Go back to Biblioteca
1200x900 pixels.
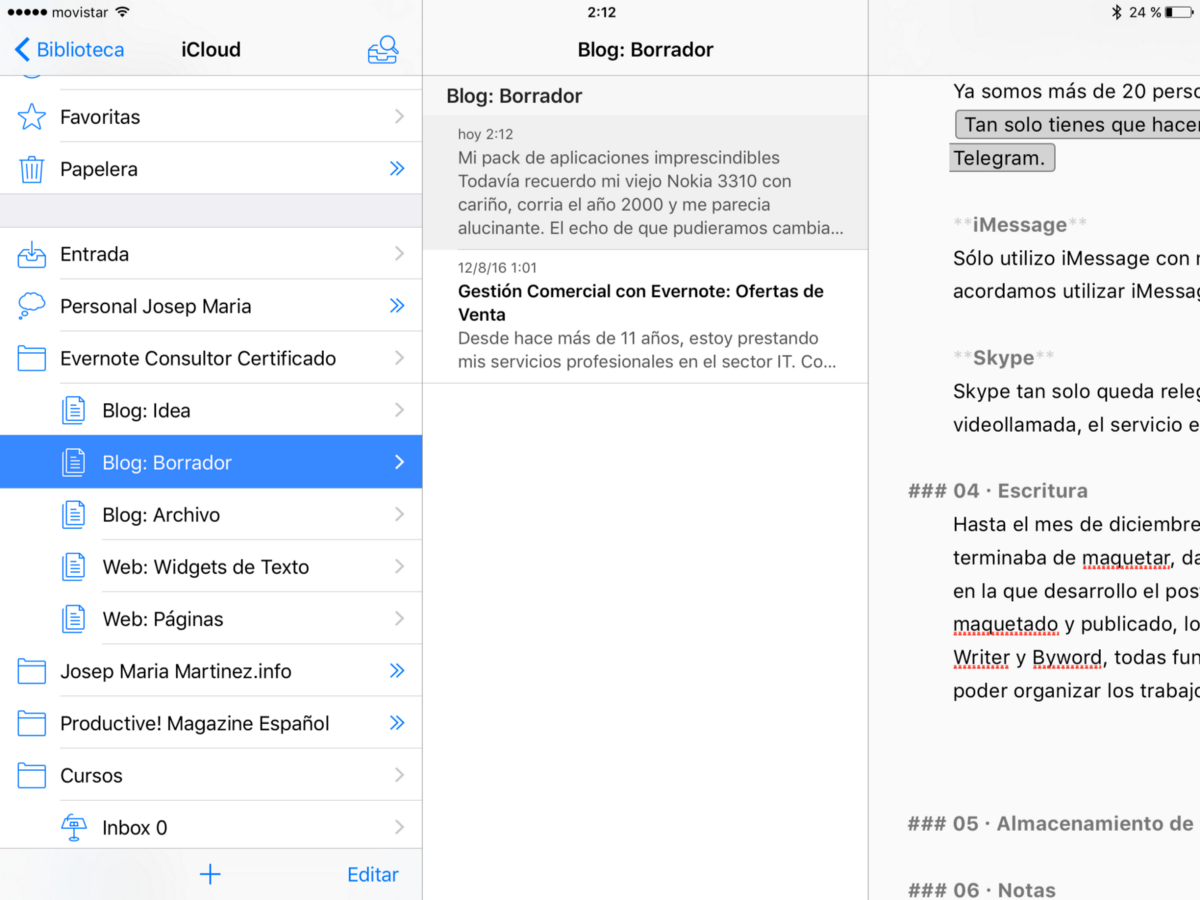69,50
